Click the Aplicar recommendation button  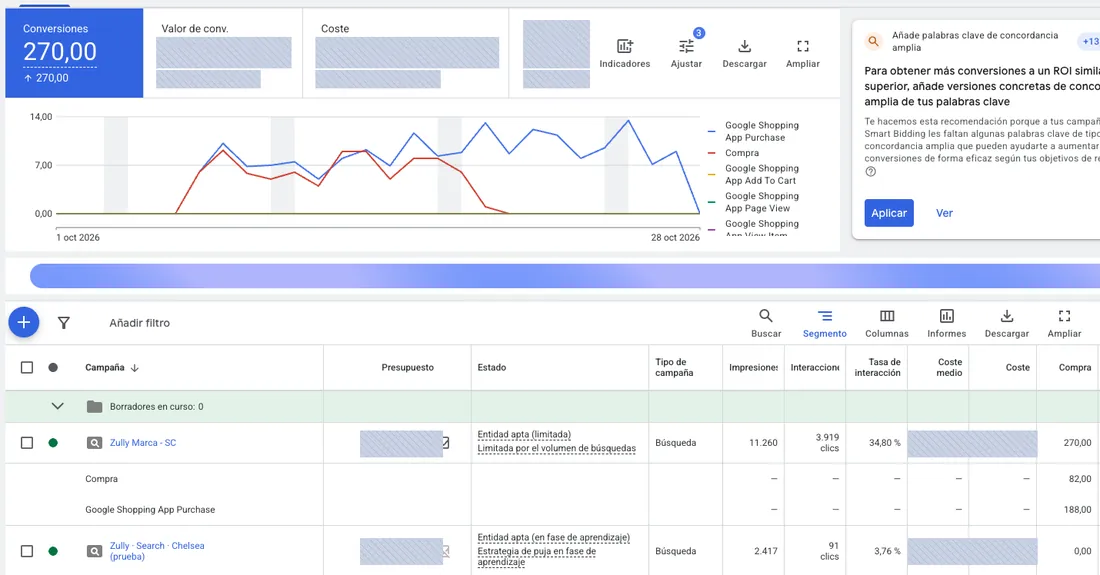(889, 213)
